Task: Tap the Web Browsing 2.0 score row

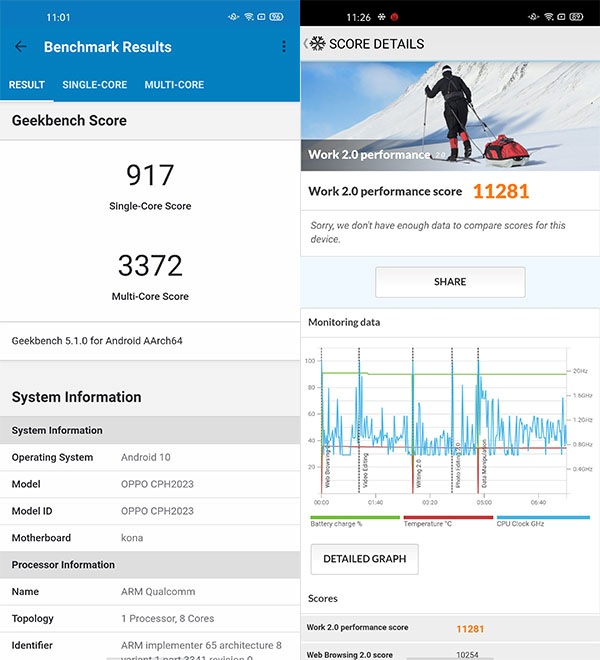Action: 450,654
